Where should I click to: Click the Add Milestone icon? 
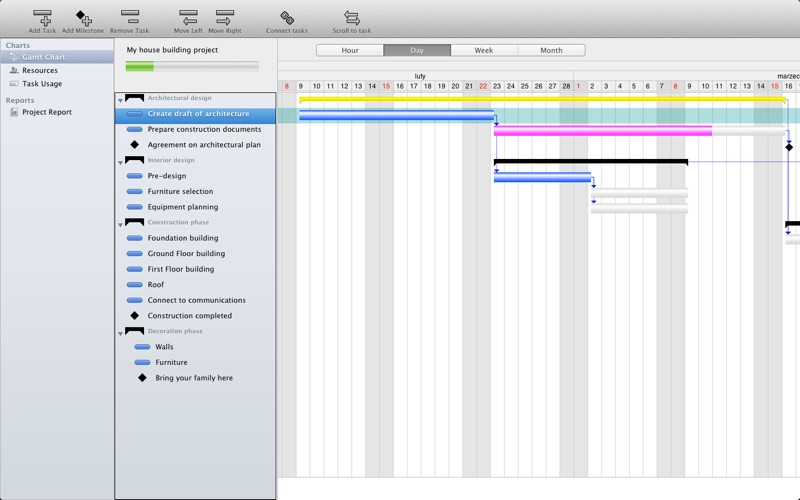(83, 18)
